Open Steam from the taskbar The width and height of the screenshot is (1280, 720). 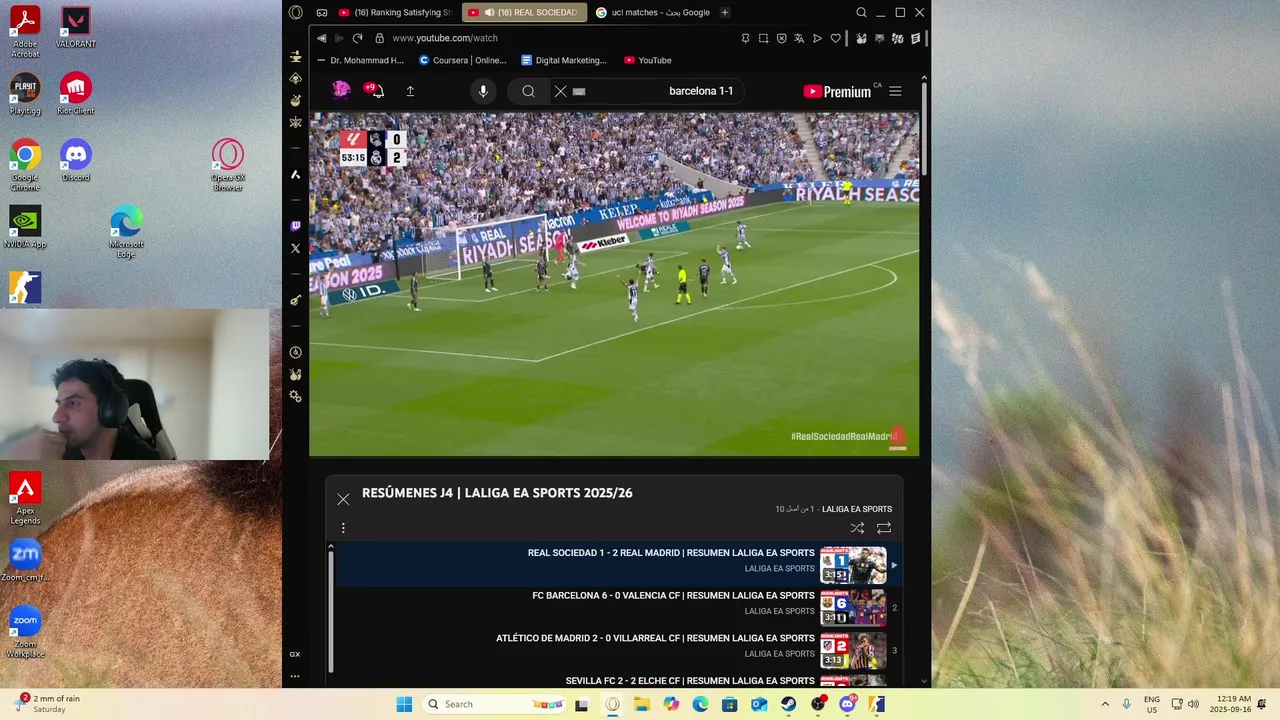point(789,704)
